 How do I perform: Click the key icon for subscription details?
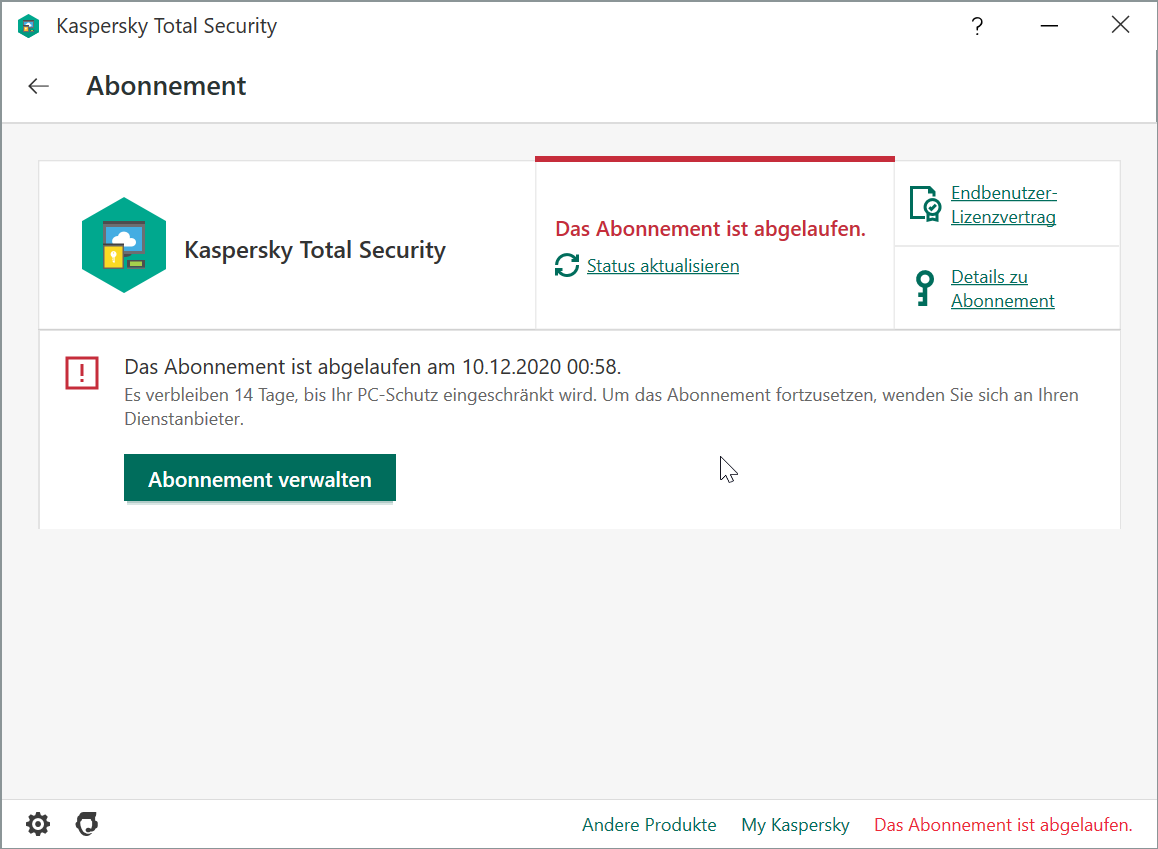tap(924, 288)
